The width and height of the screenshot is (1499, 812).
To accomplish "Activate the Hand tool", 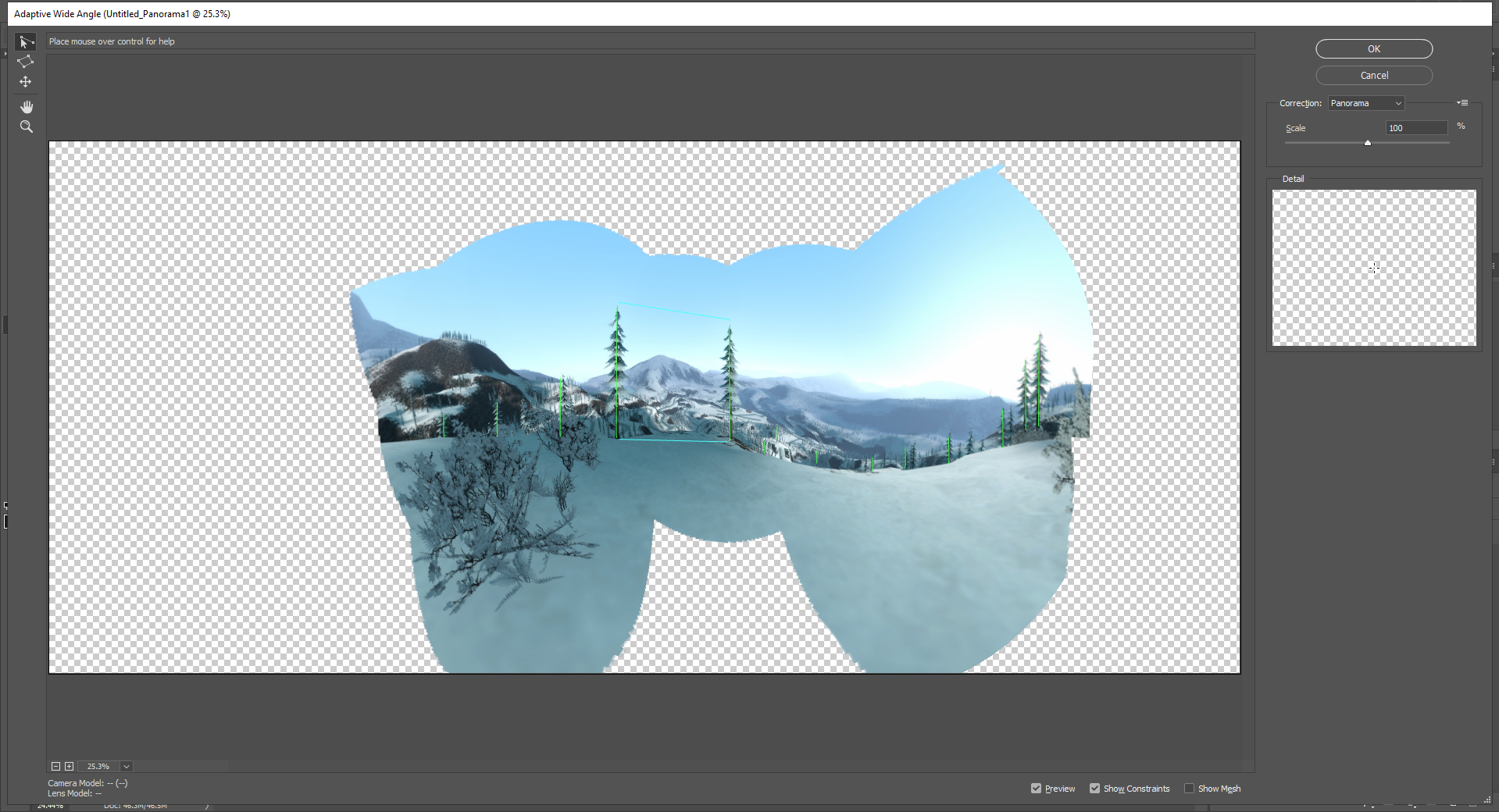I will (x=26, y=107).
